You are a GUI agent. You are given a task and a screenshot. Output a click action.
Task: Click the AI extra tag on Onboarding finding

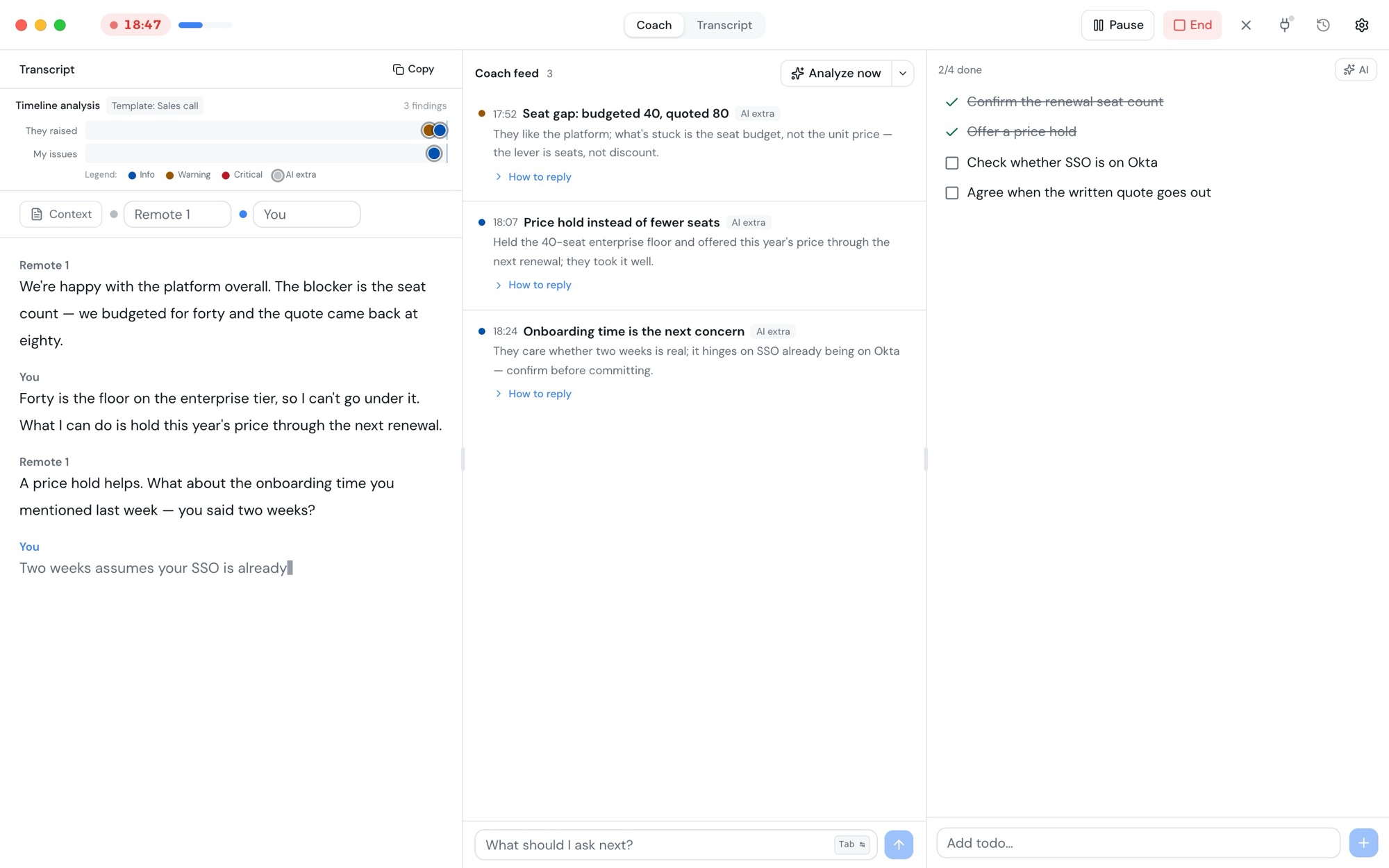coord(773,331)
